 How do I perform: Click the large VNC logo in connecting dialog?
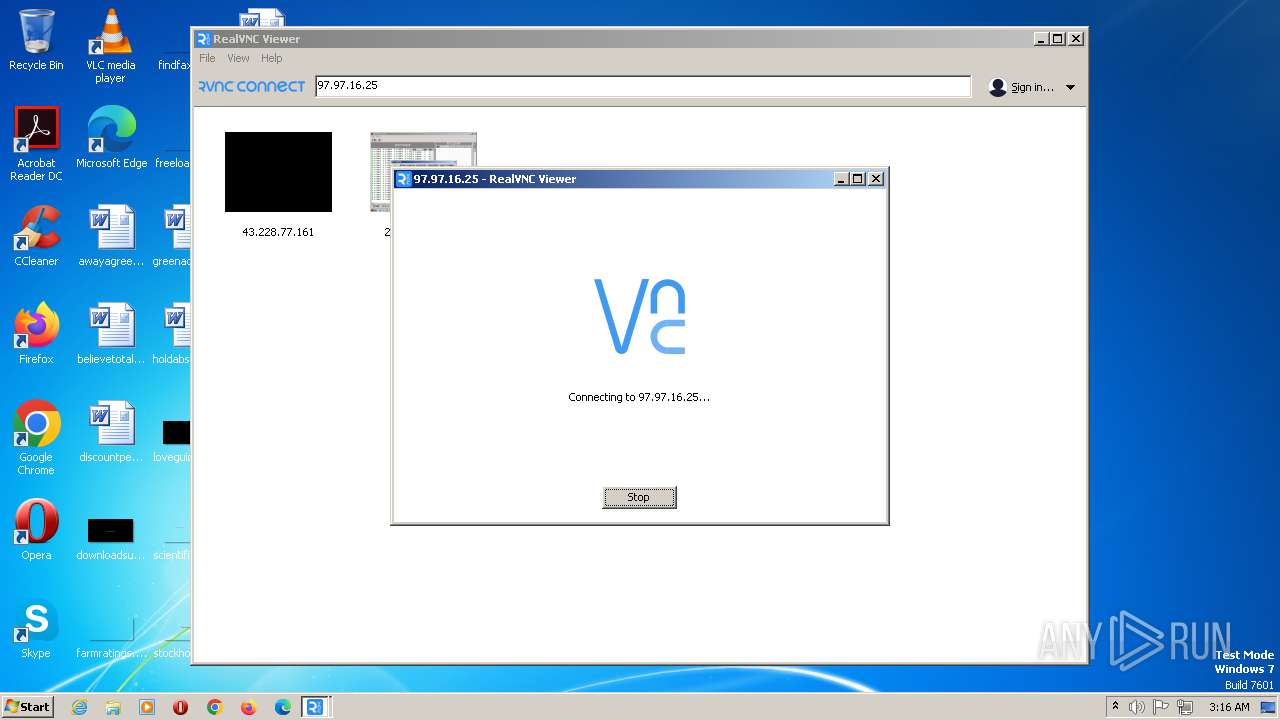pyautogui.click(x=640, y=316)
